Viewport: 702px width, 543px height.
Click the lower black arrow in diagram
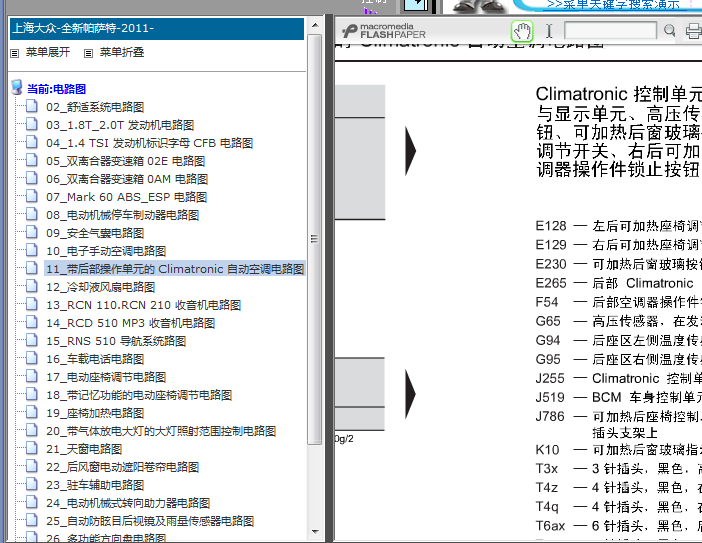coord(410,394)
